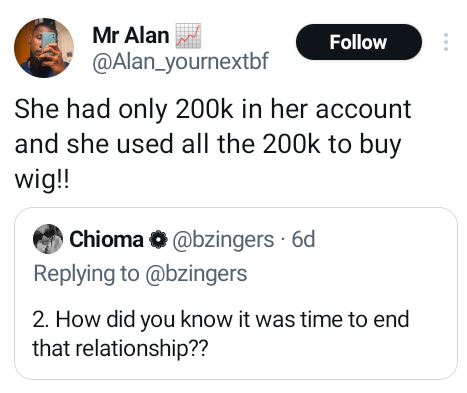Visit @bzingers handle in quoted tweet header
Image resolution: width=467 pixels, height=393 pixels.
(223, 240)
